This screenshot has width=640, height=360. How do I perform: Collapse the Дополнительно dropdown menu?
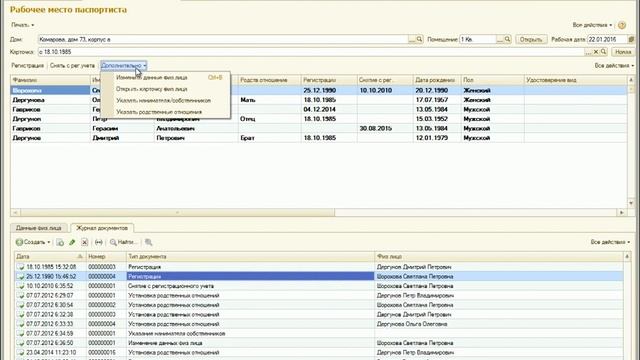point(123,65)
